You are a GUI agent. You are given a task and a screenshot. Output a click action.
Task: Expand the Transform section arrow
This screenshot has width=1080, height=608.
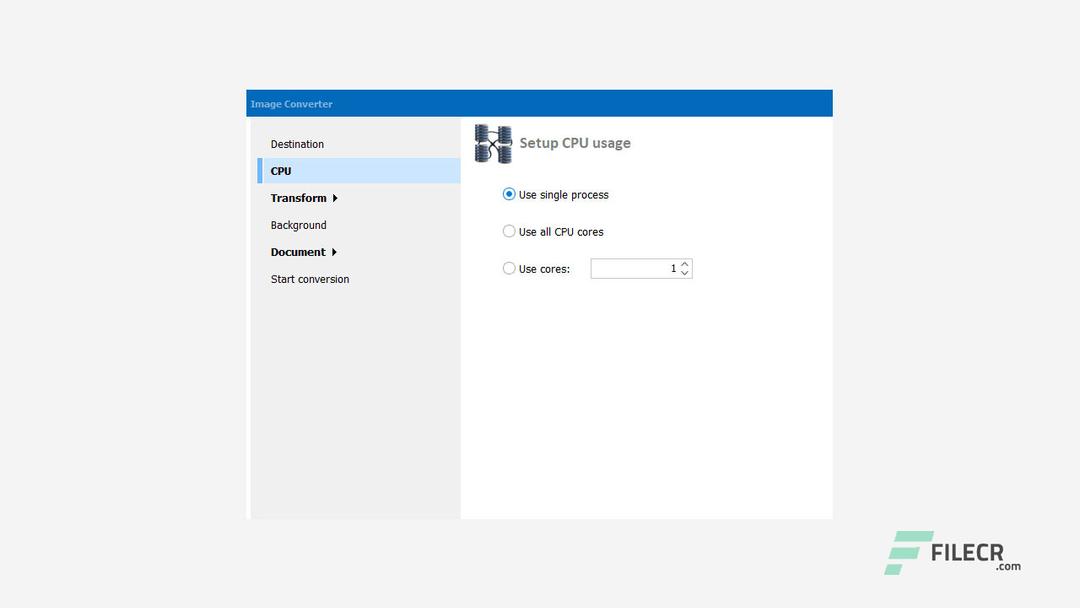336,198
